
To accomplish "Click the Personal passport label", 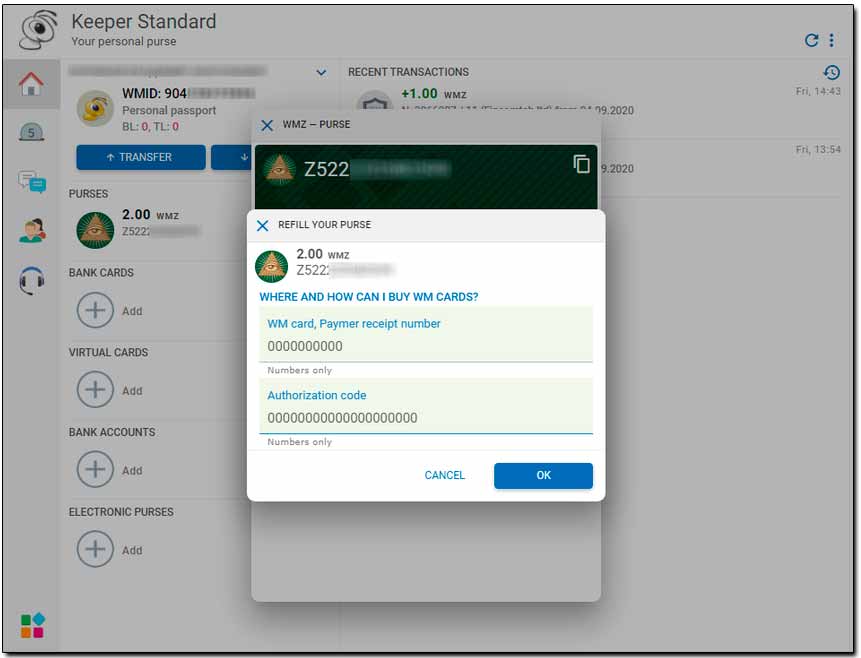I will point(169,110).
